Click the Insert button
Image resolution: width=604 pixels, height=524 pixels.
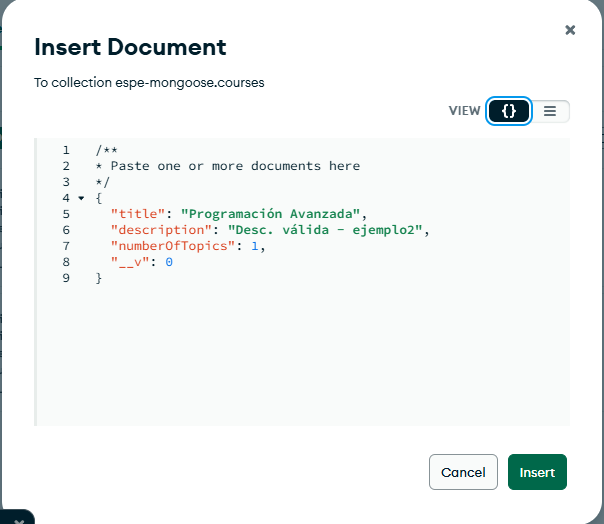tap(537, 472)
